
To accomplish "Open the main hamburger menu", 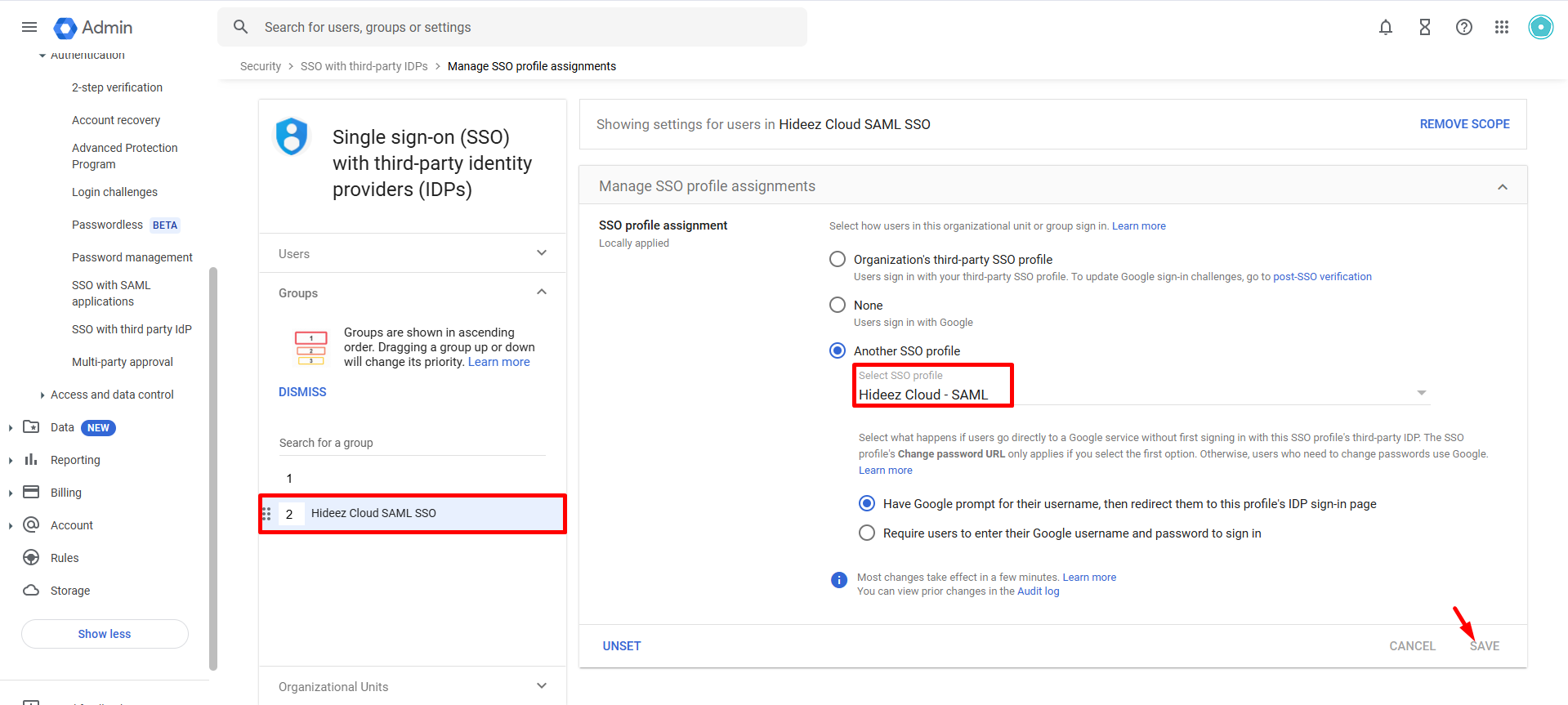I will (x=29, y=27).
